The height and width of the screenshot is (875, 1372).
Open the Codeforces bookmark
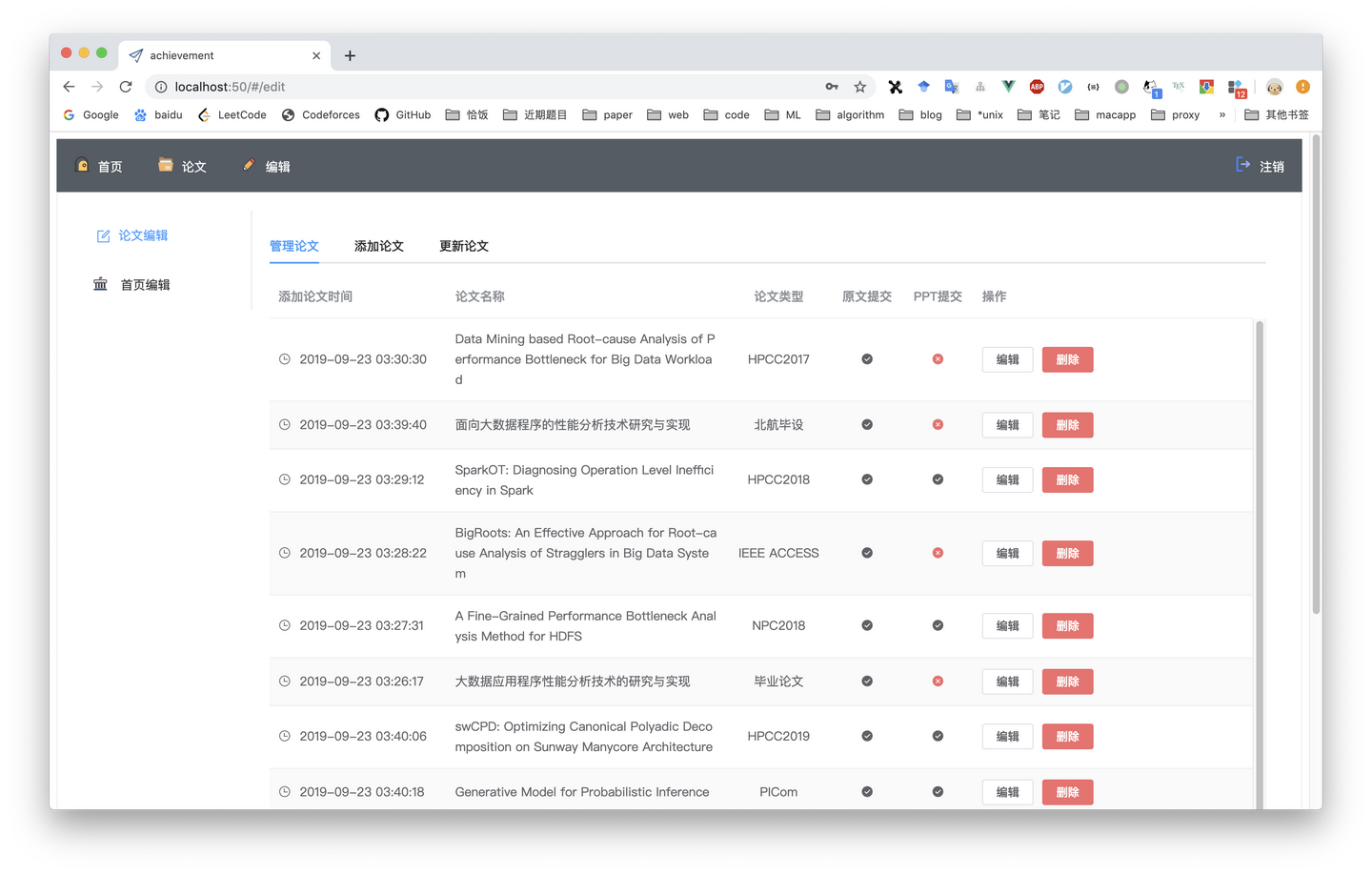(320, 115)
